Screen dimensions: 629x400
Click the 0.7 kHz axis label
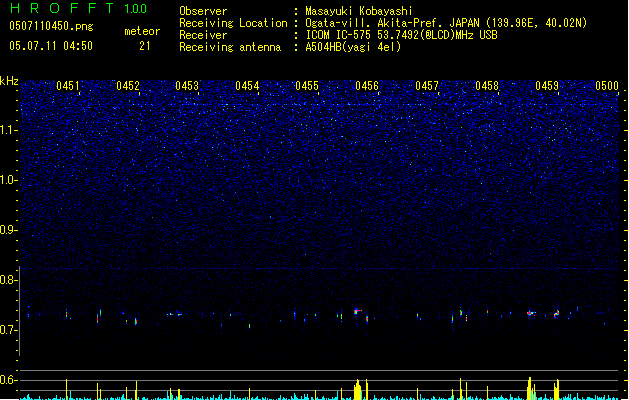click(x=8, y=330)
